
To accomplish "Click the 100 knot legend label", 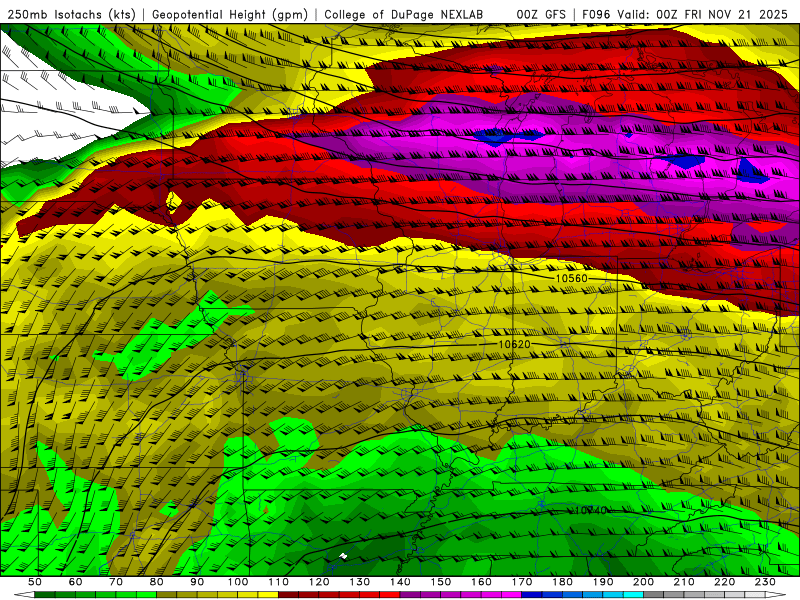I will coord(238,582).
